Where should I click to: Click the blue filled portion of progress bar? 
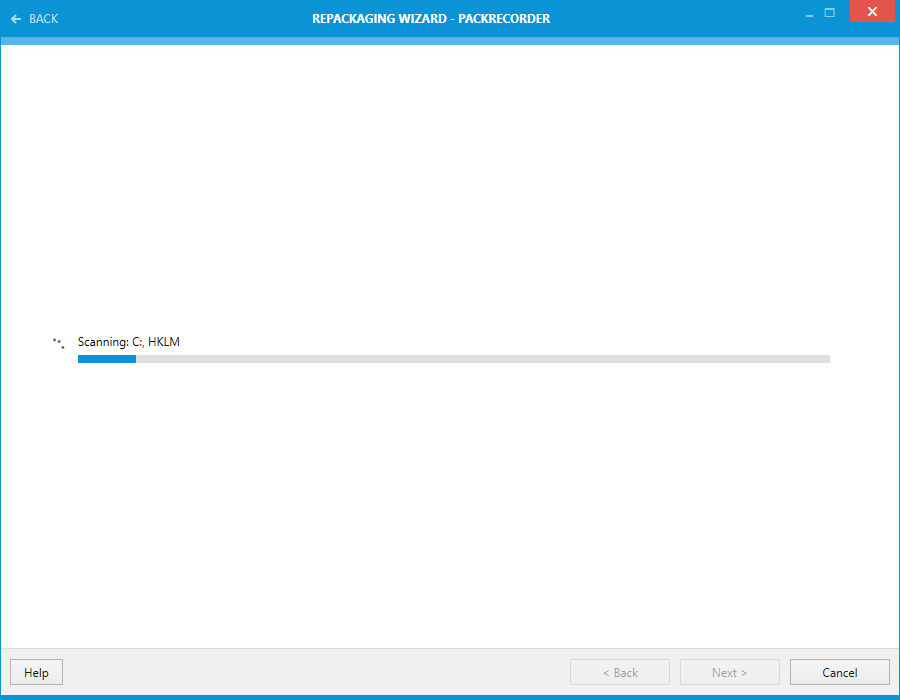pyautogui.click(x=105, y=358)
